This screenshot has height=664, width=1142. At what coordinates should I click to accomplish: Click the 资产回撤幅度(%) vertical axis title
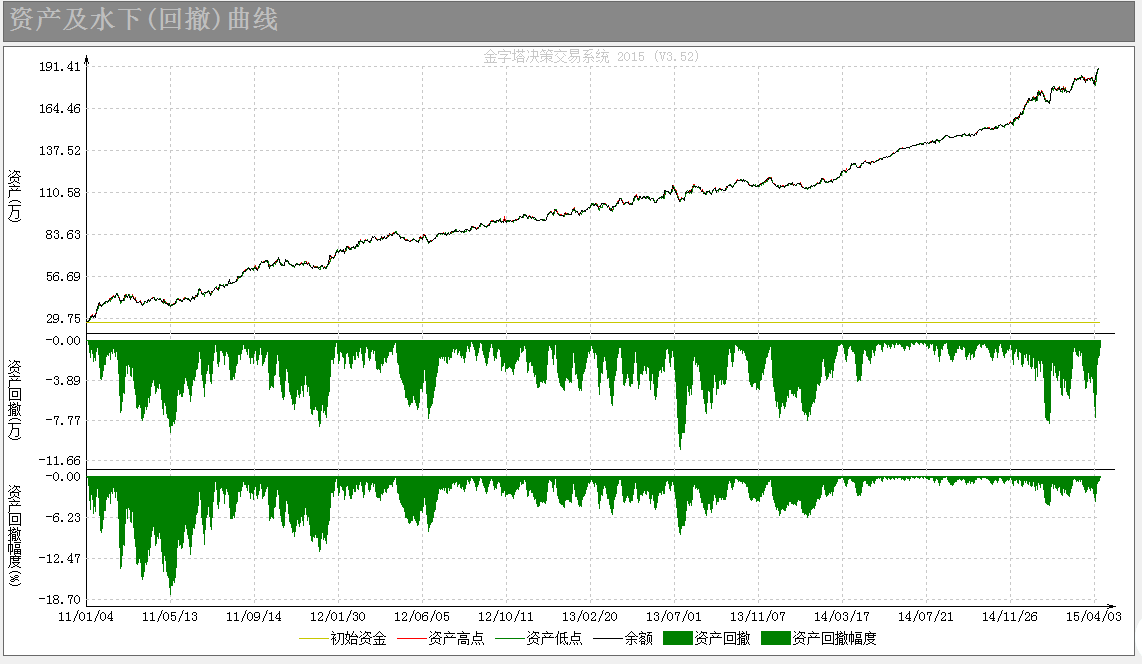pos(15,536)
